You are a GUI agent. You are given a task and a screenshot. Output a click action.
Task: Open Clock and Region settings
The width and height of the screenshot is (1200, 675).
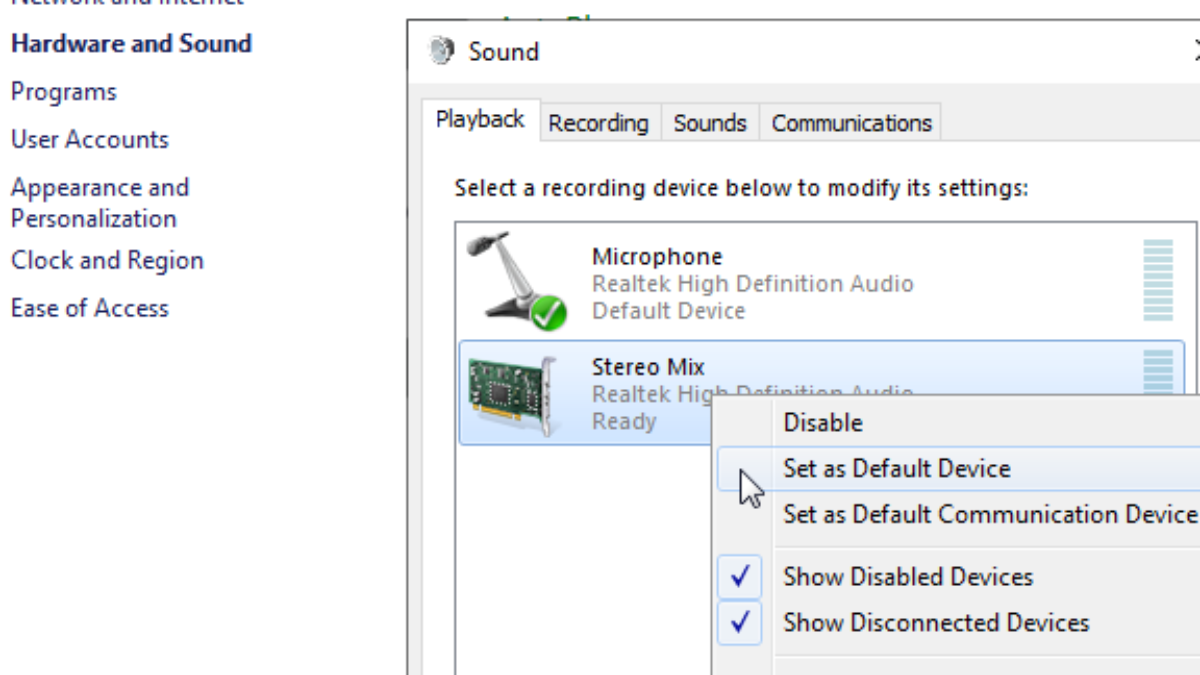(107, 260)
